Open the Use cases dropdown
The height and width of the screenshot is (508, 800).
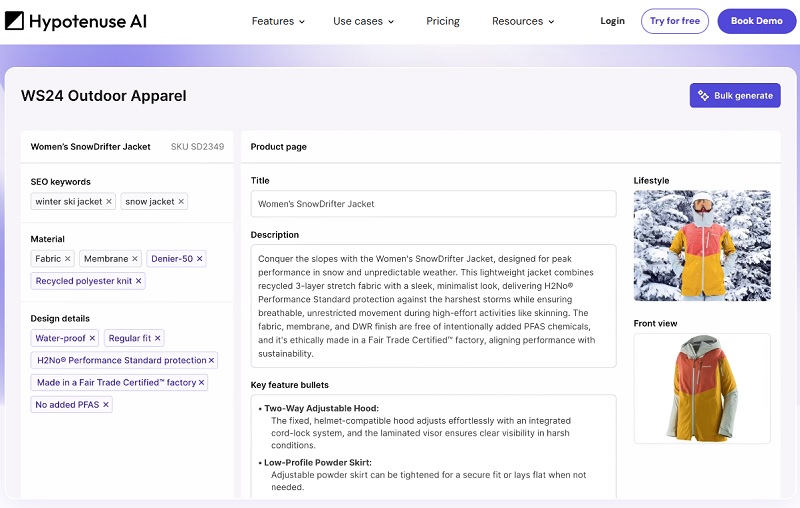[x=363, y=21]
